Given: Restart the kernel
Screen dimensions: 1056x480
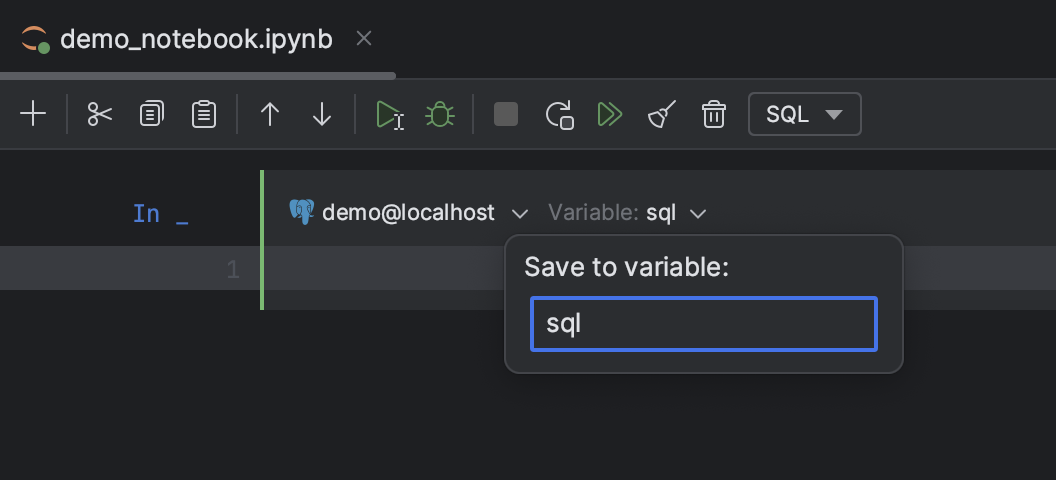Looking at the screenshot, I should (559, 114).
